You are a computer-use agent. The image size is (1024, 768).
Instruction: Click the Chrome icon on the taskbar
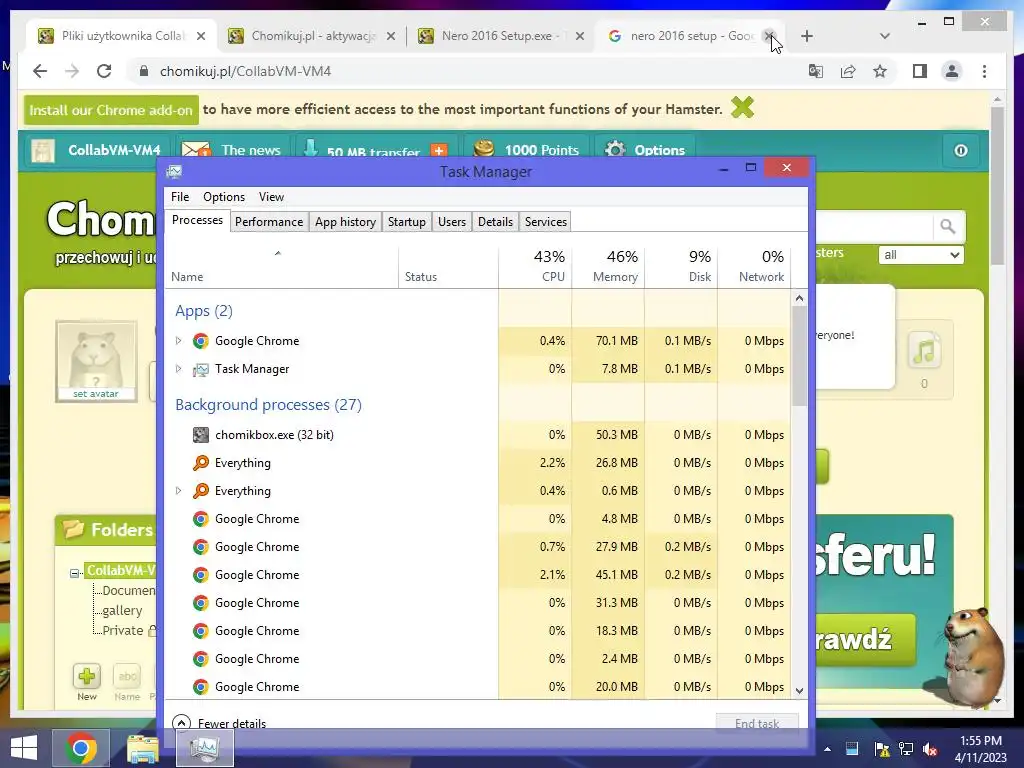[80, 748]
